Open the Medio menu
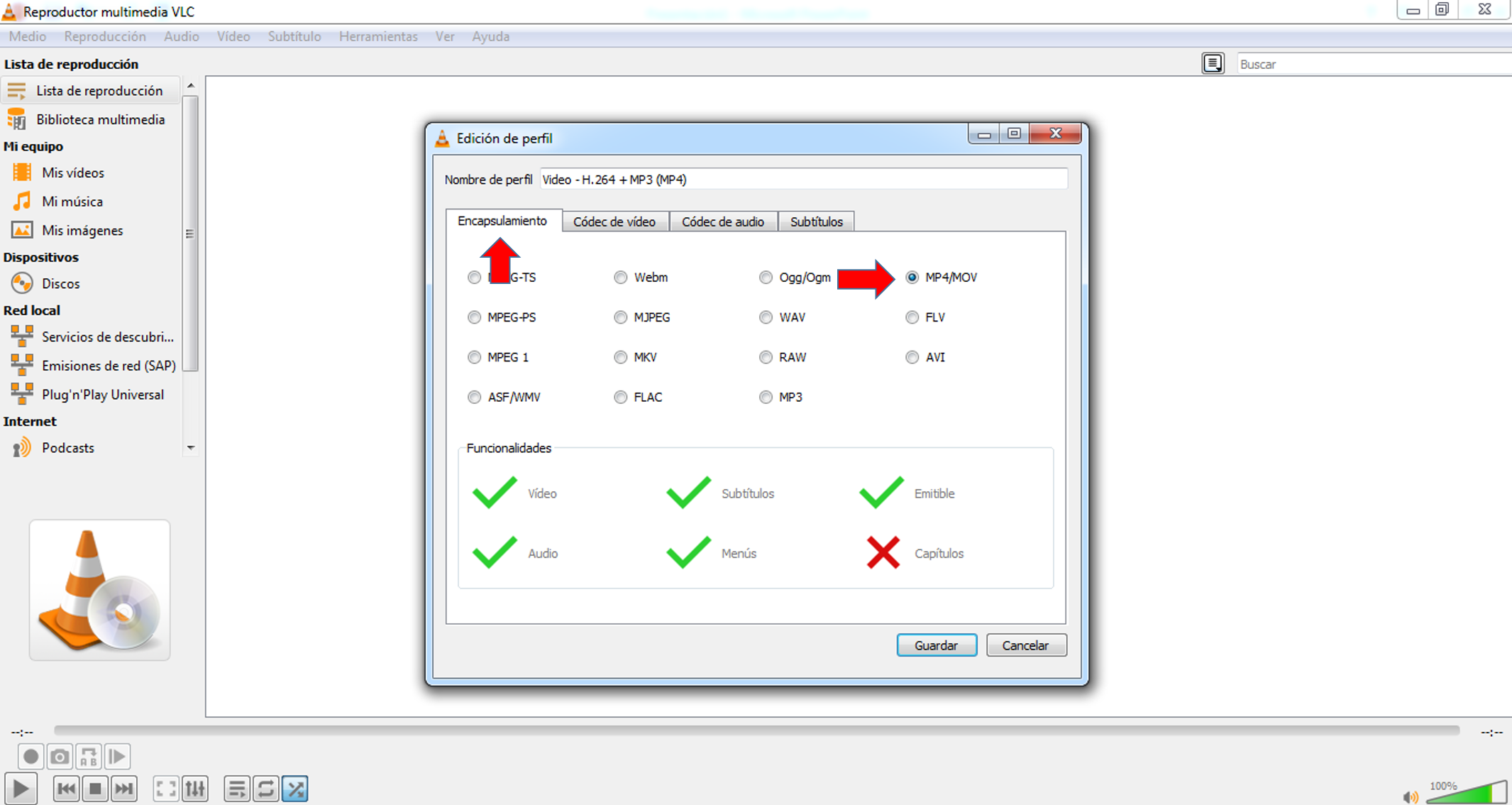This screenshot has height=805, width=1512. pyautogui.click(x=28, y=36)
